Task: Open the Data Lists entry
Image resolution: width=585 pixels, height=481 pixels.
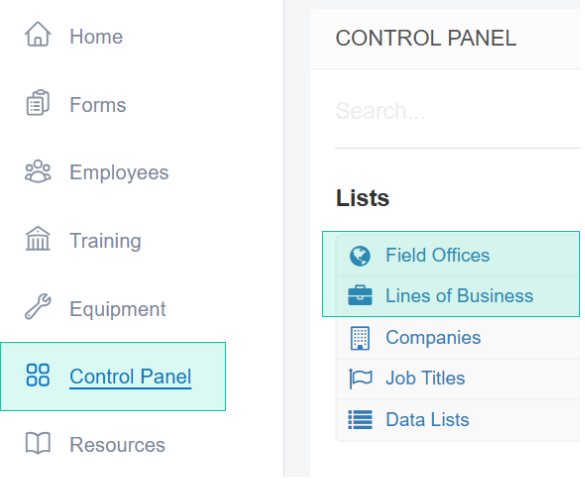Action: point(428,419)
